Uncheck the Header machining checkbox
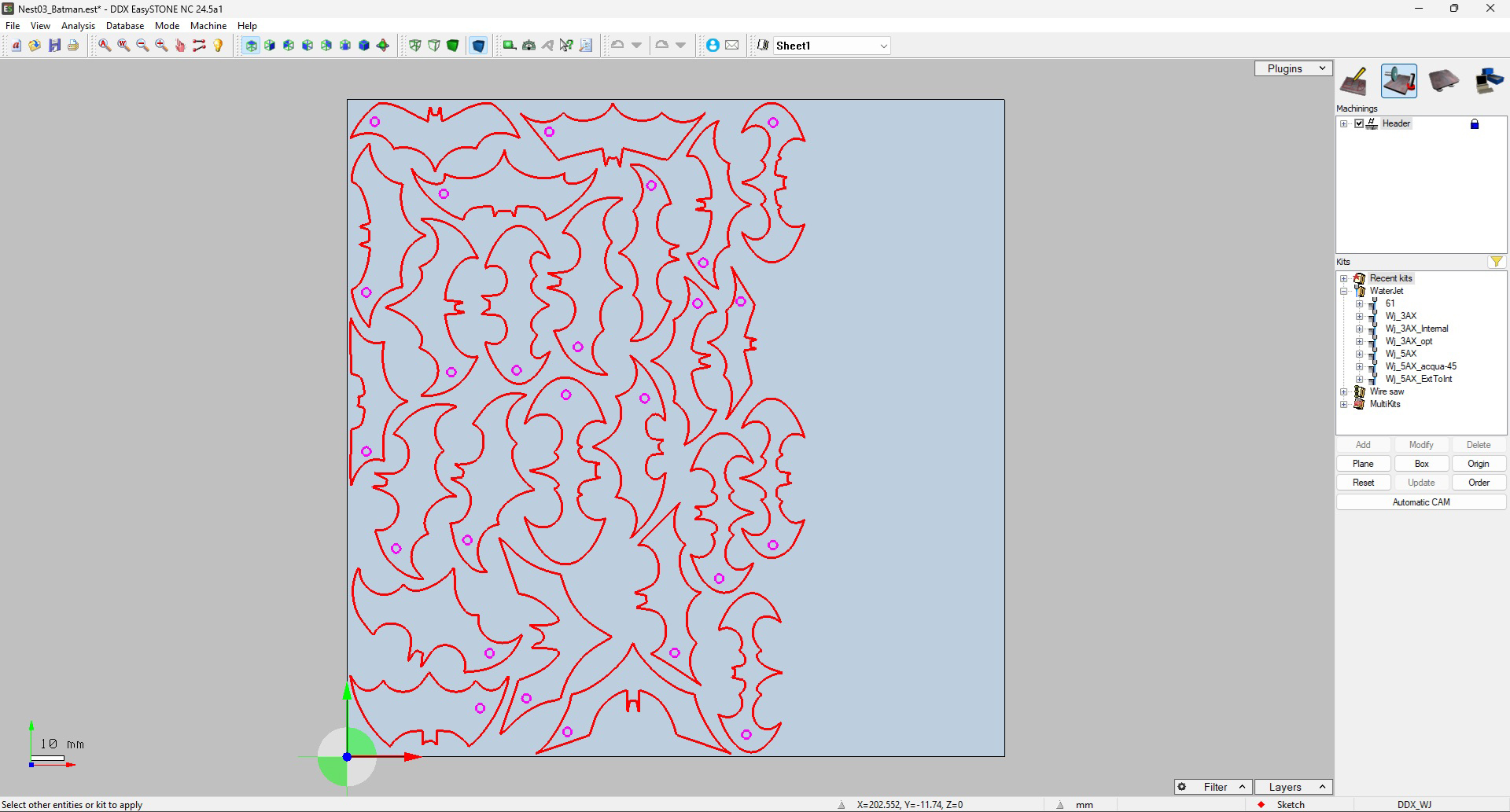This screenshot has height=812, width=1510. pyautogui.click(x=1359, y=123)
